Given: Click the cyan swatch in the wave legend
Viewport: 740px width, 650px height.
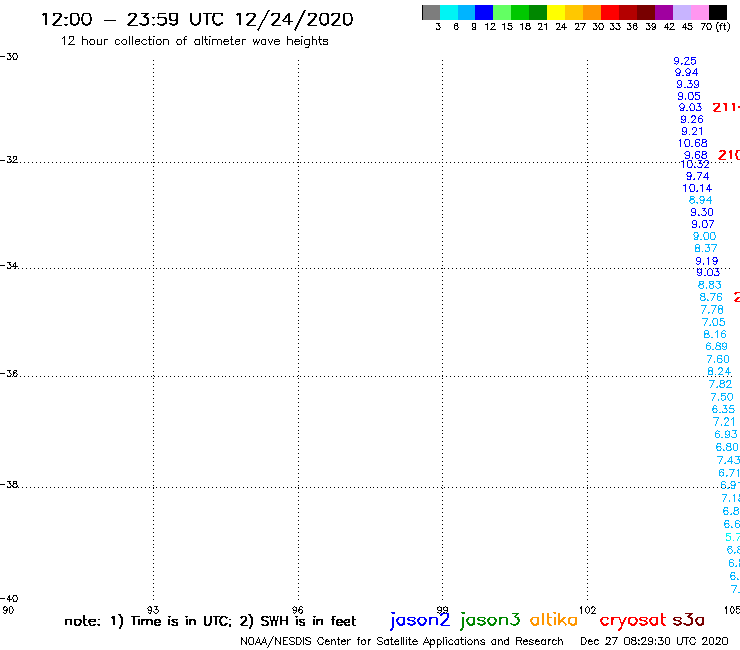Looking at the screenshot, I should click(x=449, y=12).
